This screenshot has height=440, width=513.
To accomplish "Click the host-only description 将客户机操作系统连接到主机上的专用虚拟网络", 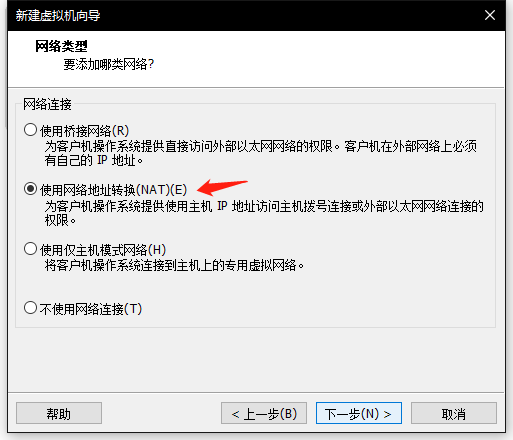I will 174,265.
